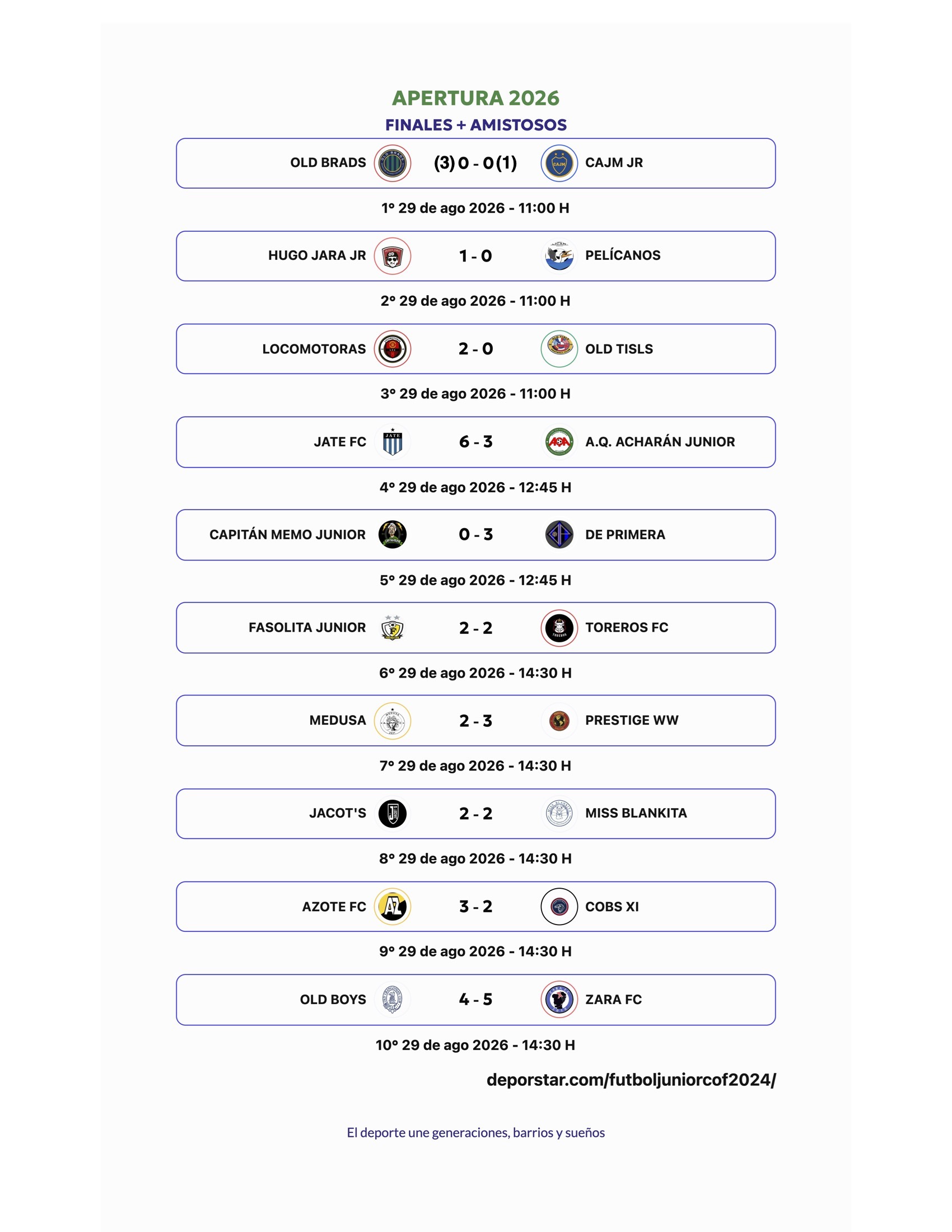Click the OLD TISLS team name
Screen dimensions: 952x1232
(619, 349)
